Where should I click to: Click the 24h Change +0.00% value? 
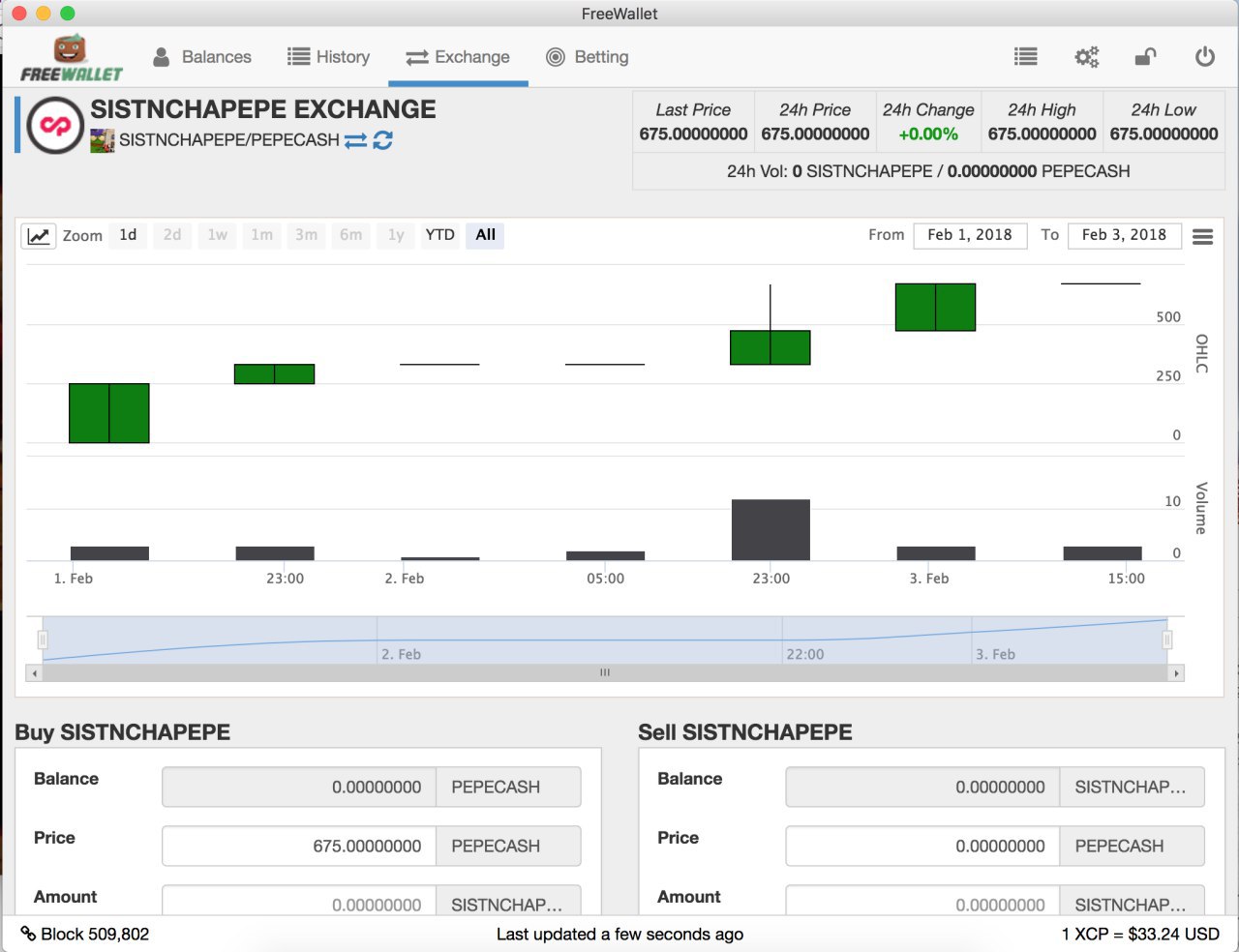928,134
